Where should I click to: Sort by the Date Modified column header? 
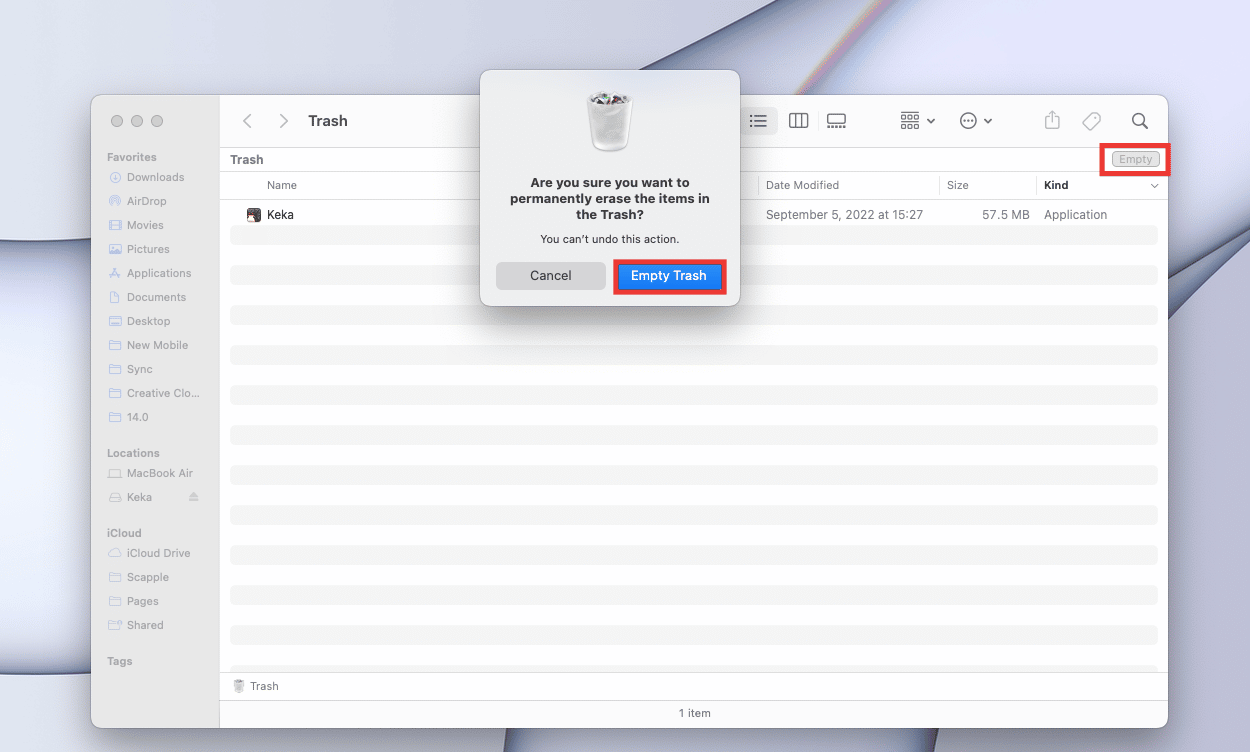tap(802, 185)
